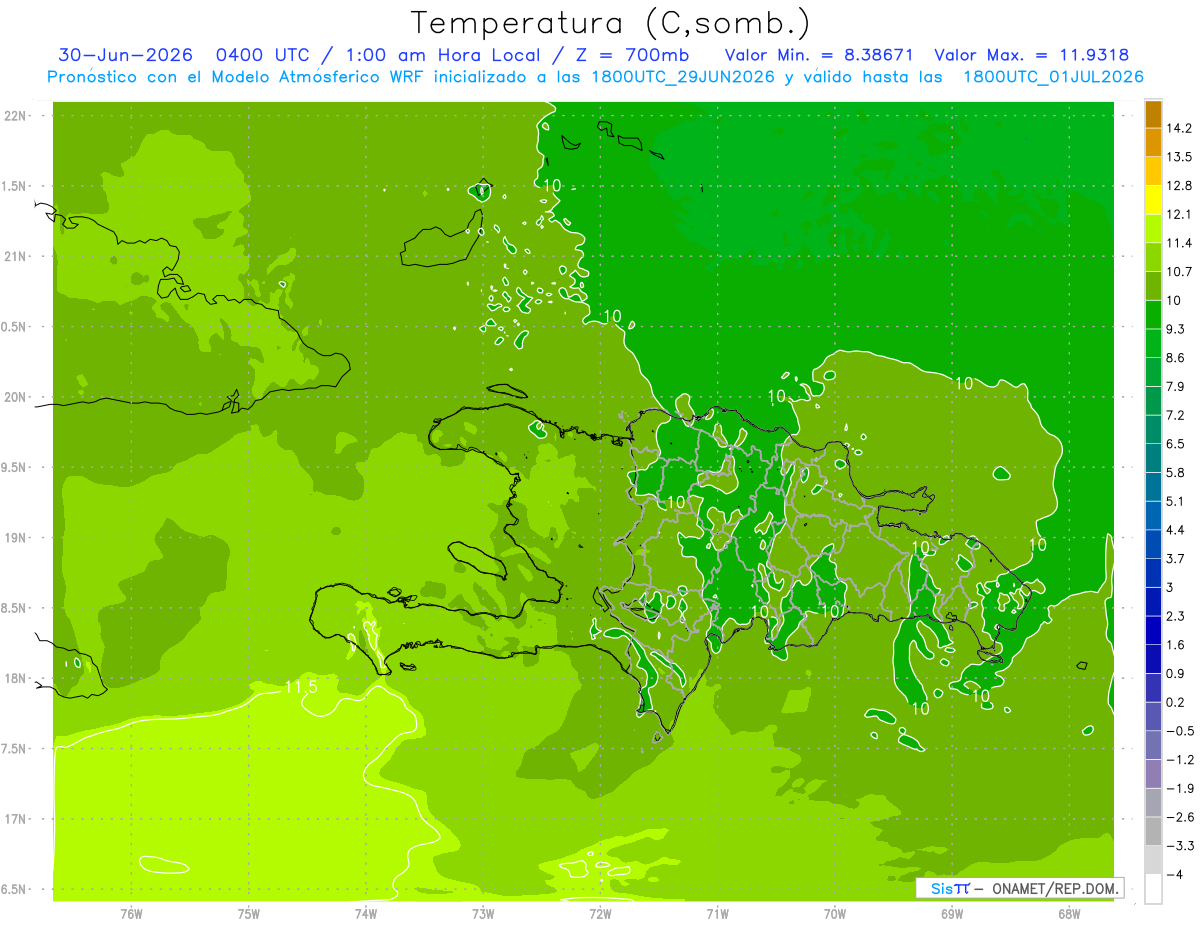This screenshot has height=927, width=1200.
Task: Click the "0.2" colorbar label
Action: pos(1176,702)
